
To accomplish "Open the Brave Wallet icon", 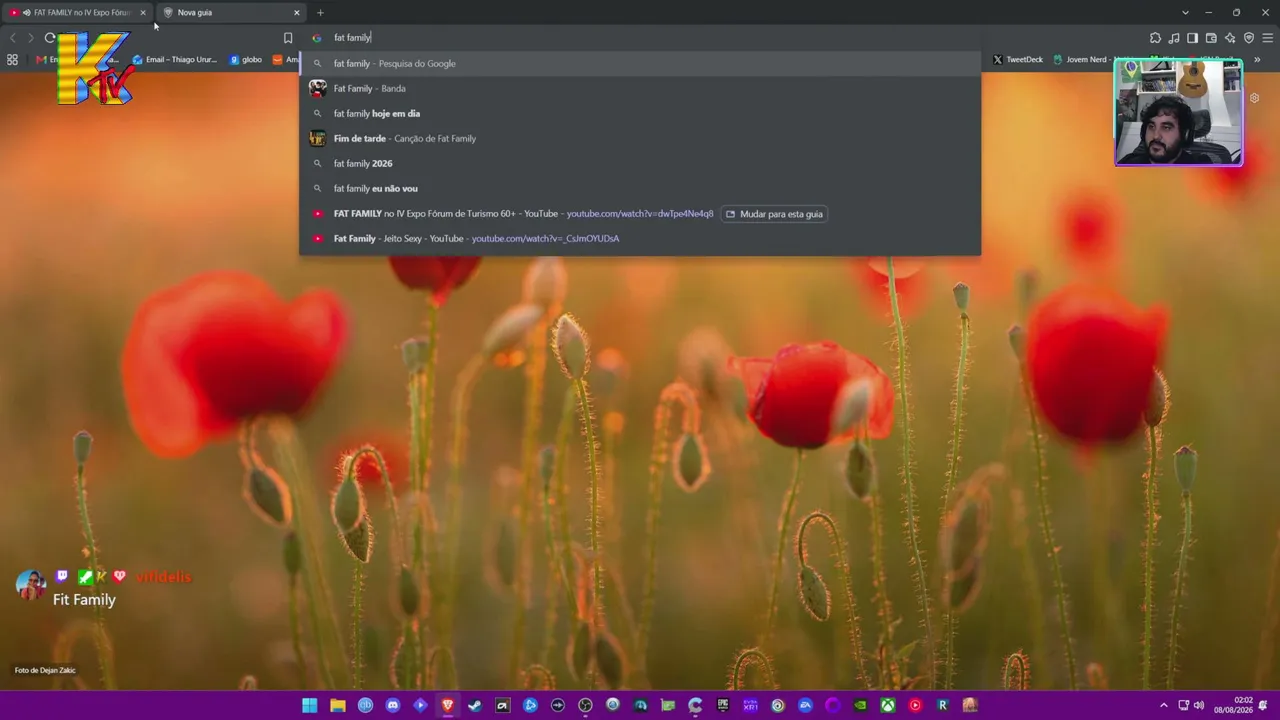I will (x=1211, y=38).
